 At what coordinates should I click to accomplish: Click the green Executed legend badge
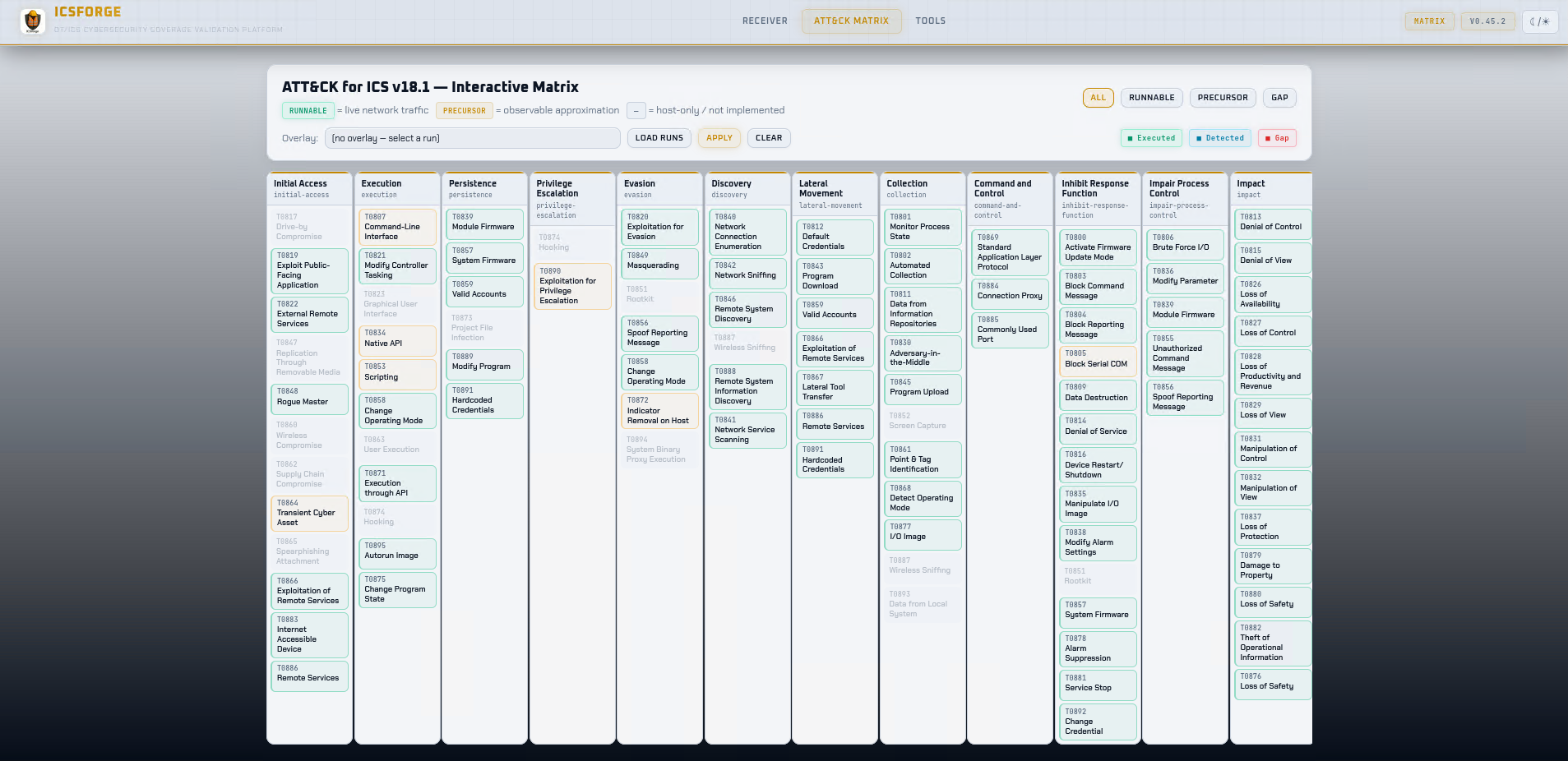pos(1151,138)
